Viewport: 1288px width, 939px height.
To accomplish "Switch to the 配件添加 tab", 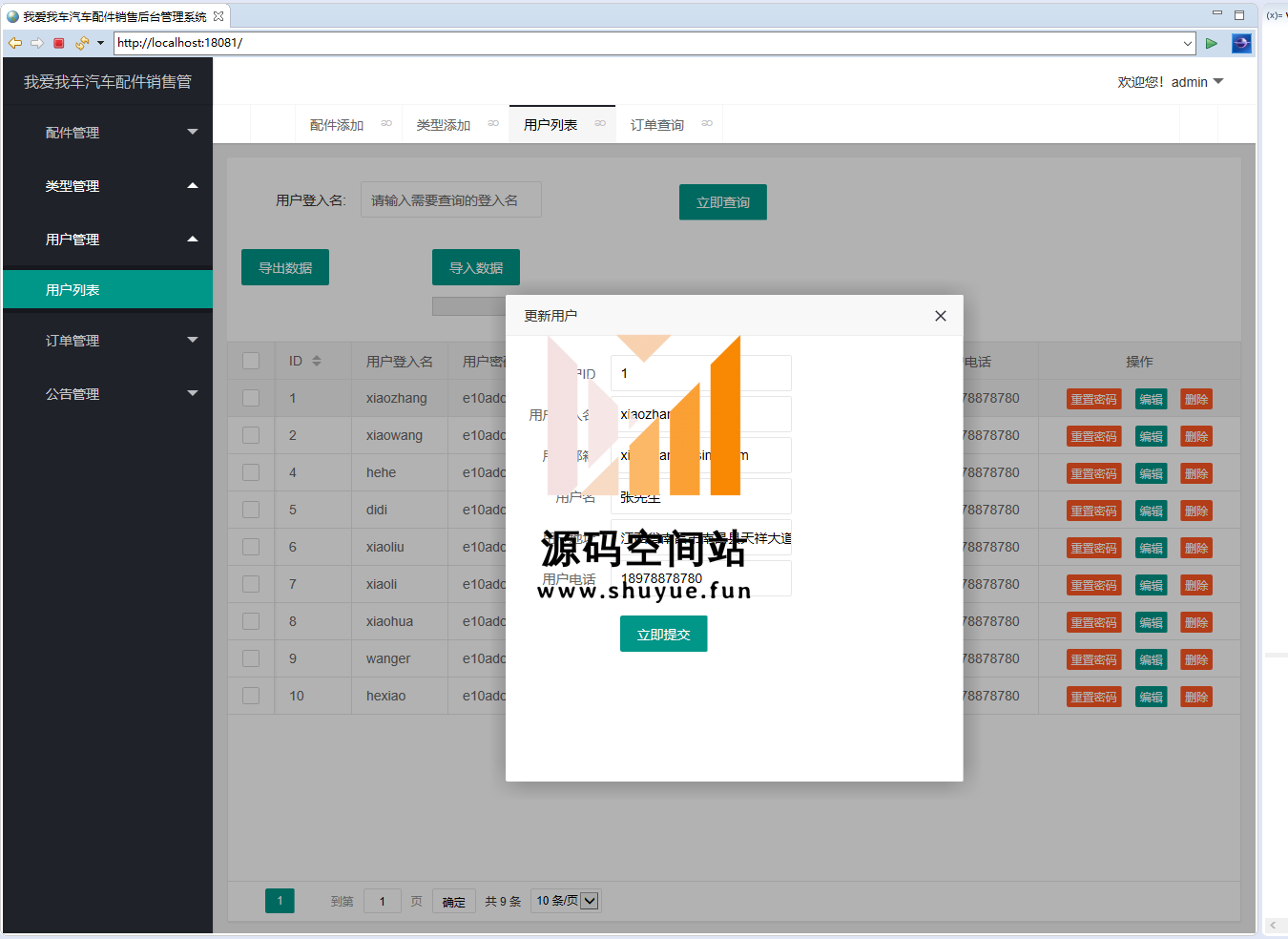I will point(337,125).
